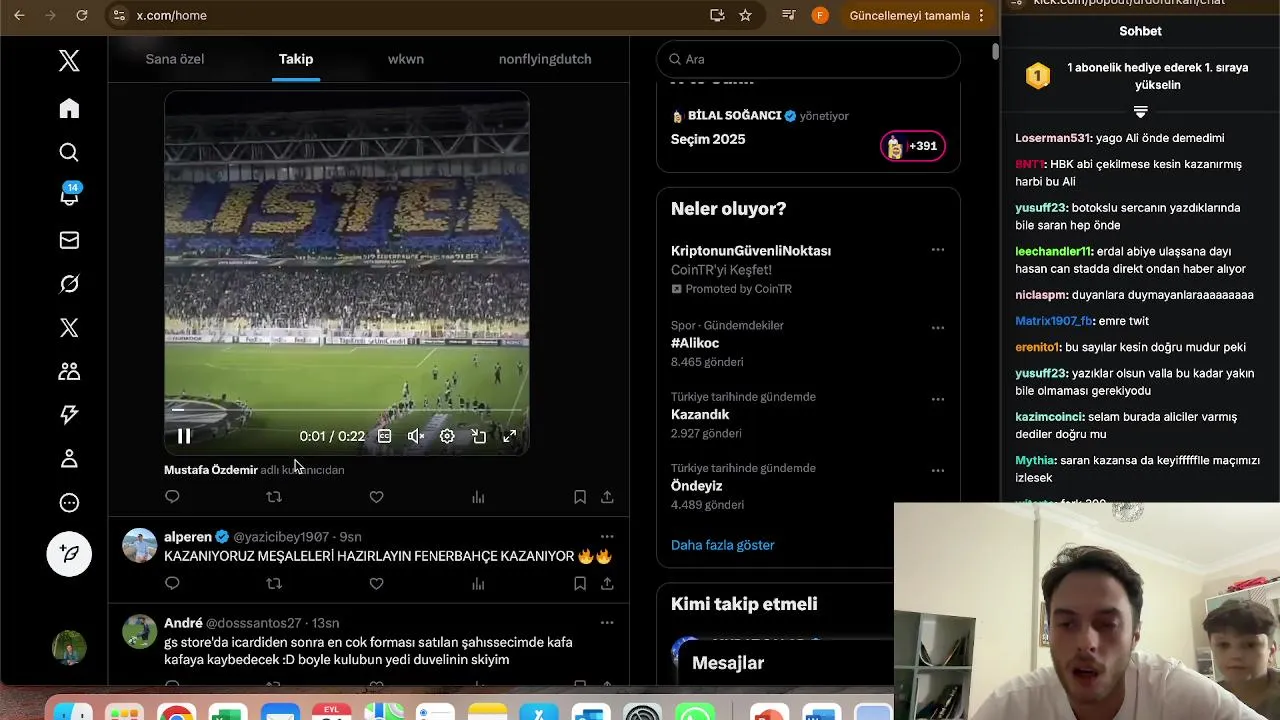
Task: Open Communities in the sidebar
Action: [69, 371]
